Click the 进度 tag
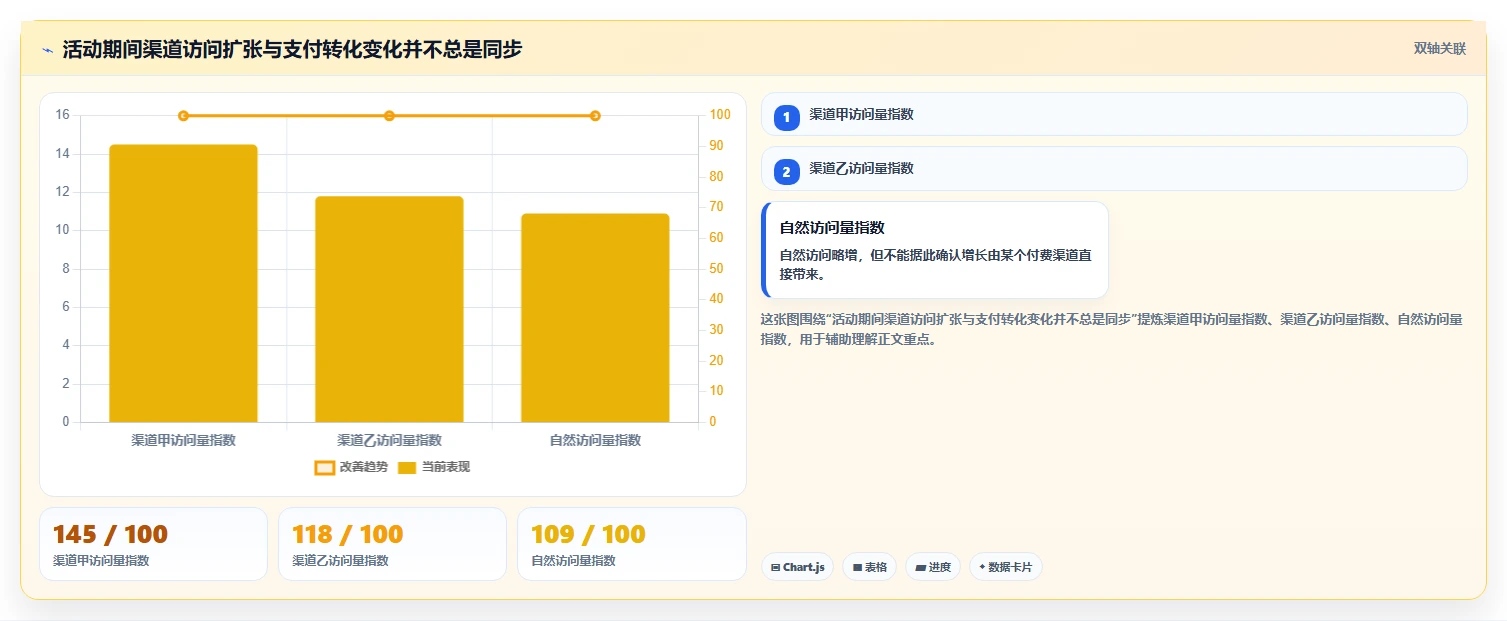The height and width of the screenshot is (621, 1507). tap(932, 567)
